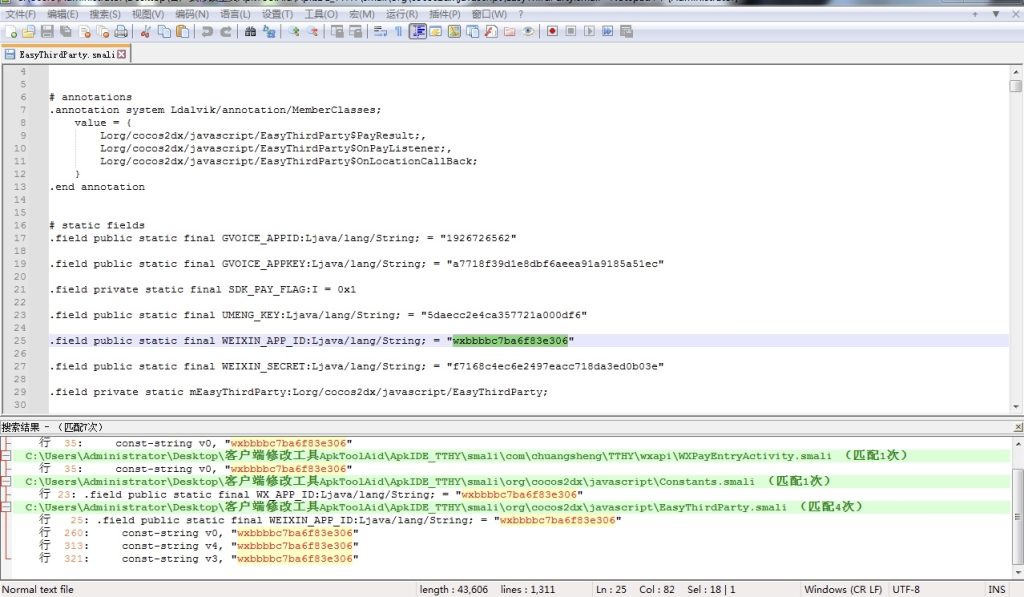The width and height of the screenshot is (1024, 597).
Task: Click the New file toolbar icon
Action: pos(10,32)
